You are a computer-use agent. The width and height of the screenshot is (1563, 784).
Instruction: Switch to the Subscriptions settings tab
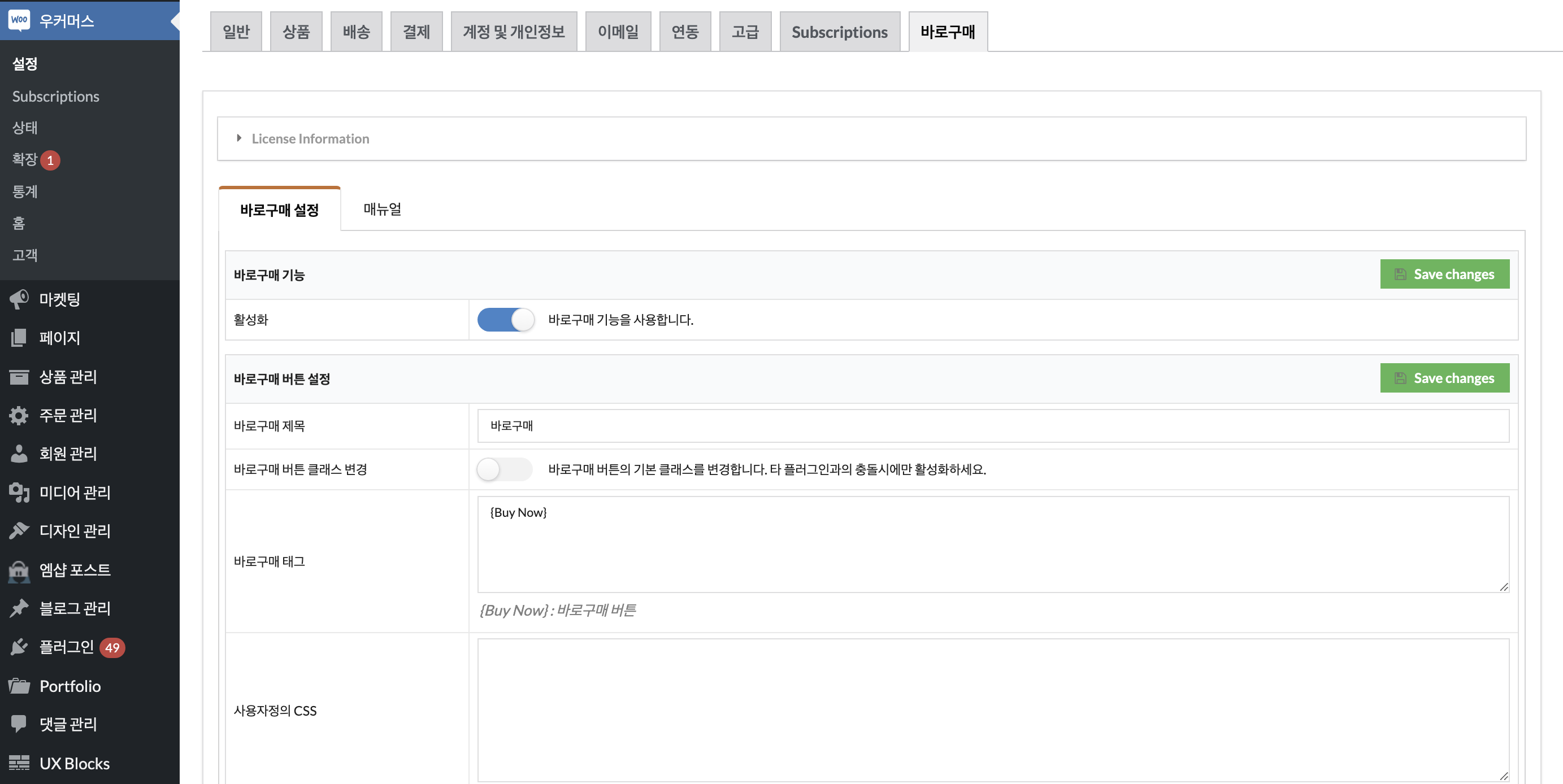coord(839,32)
